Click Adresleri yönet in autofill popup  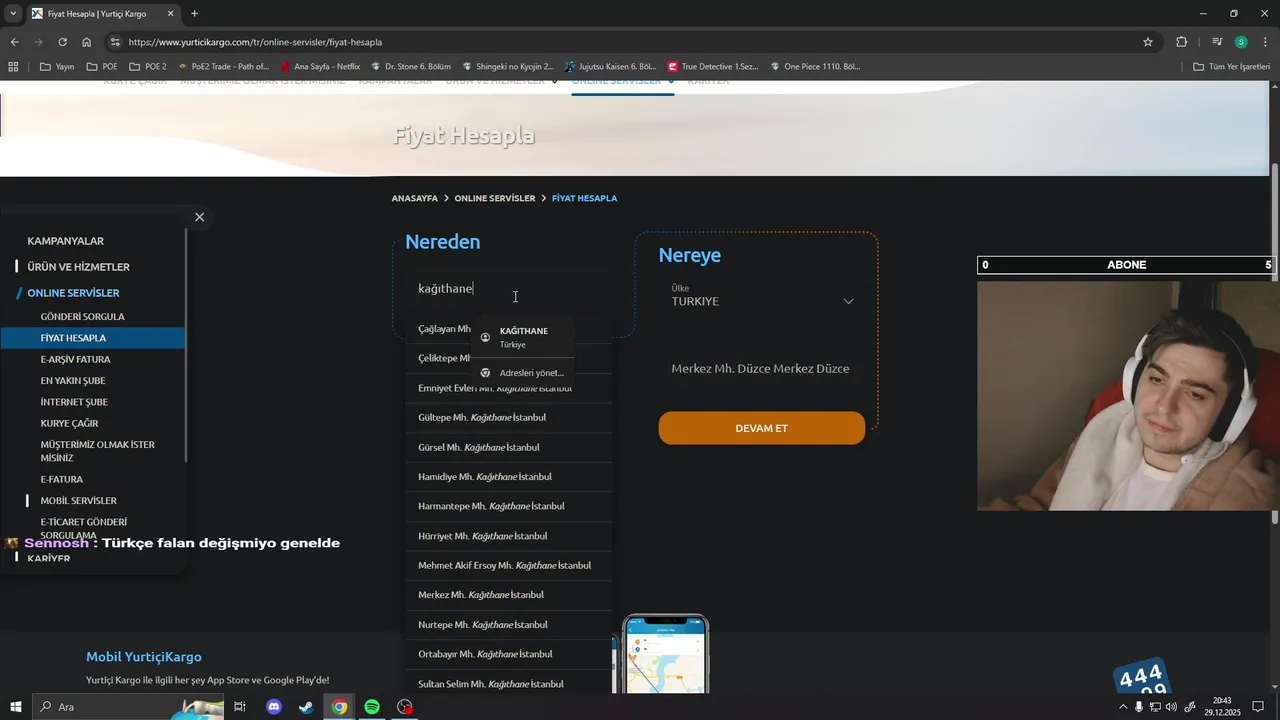click(x=523, y=373)
